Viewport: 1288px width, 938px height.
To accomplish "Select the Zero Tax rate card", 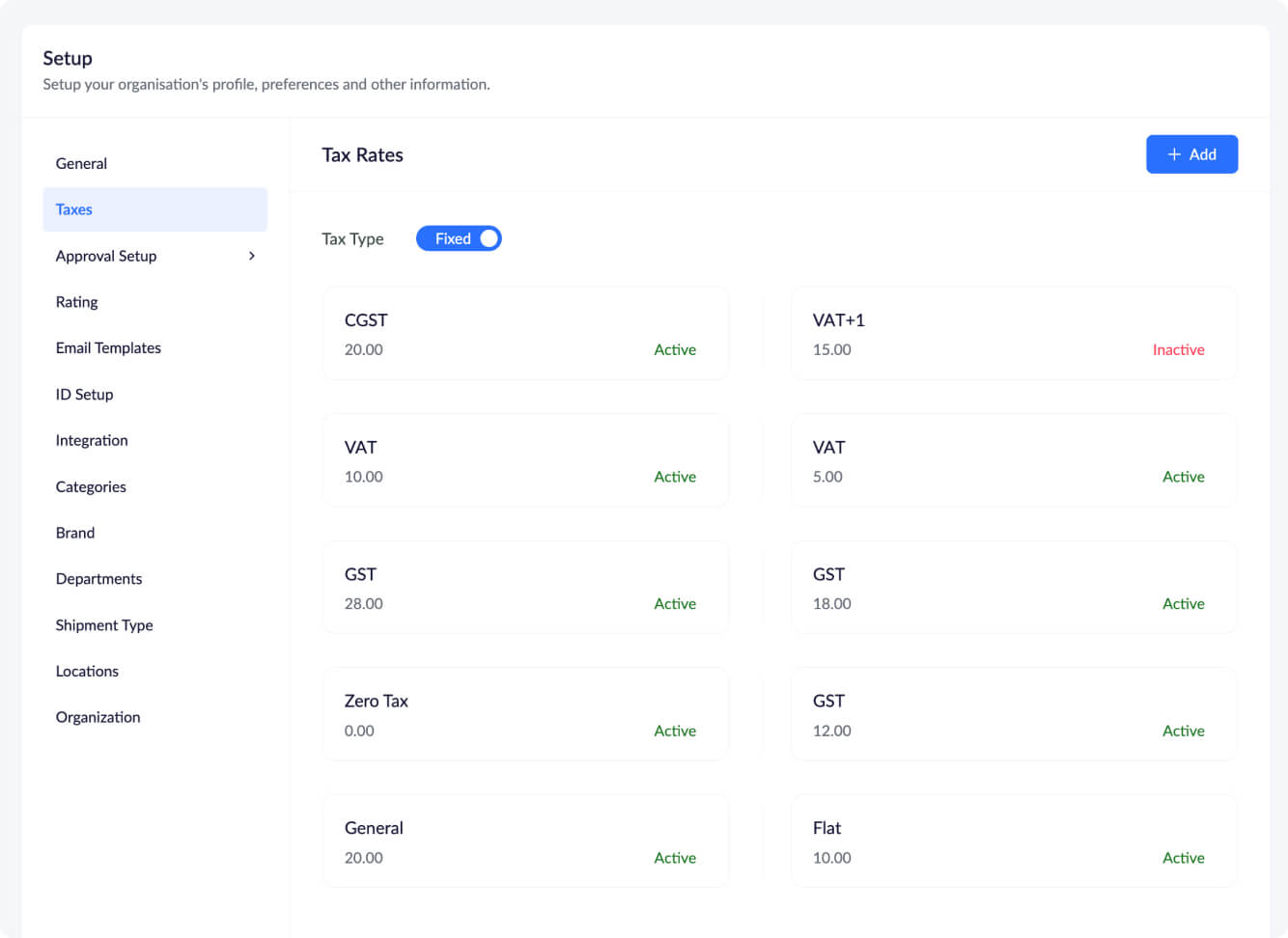I will (525, 714).
